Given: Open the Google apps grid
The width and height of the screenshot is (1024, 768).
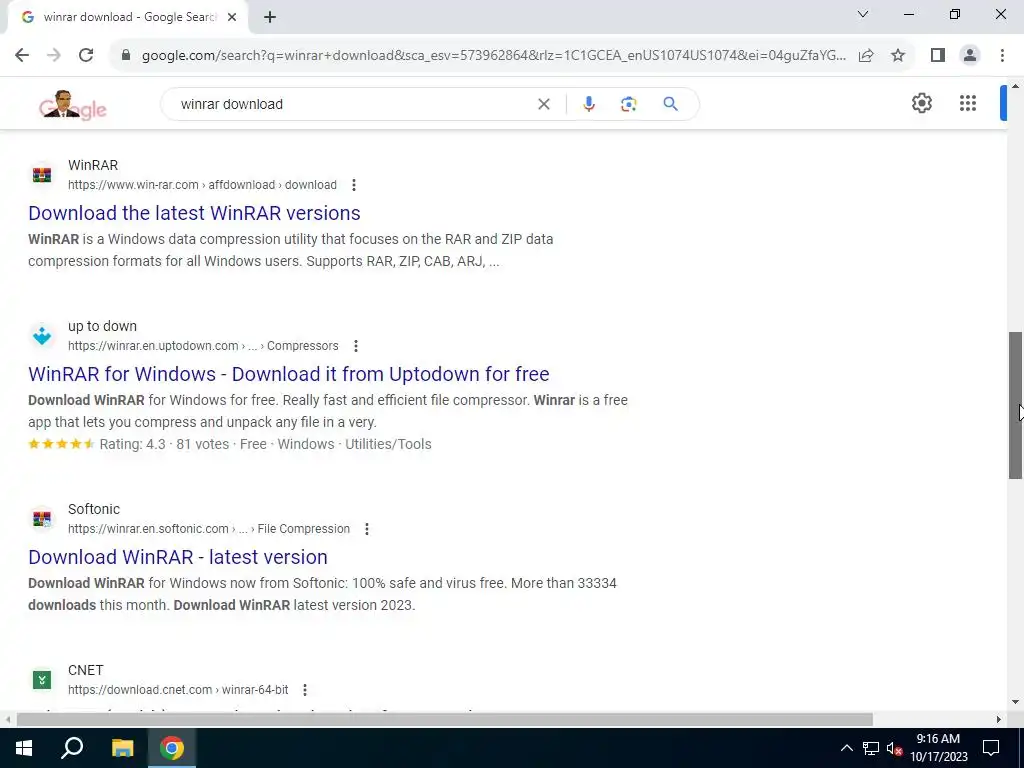Looking at the screenshot, I should pyautogui.click(x=968, y=103).
